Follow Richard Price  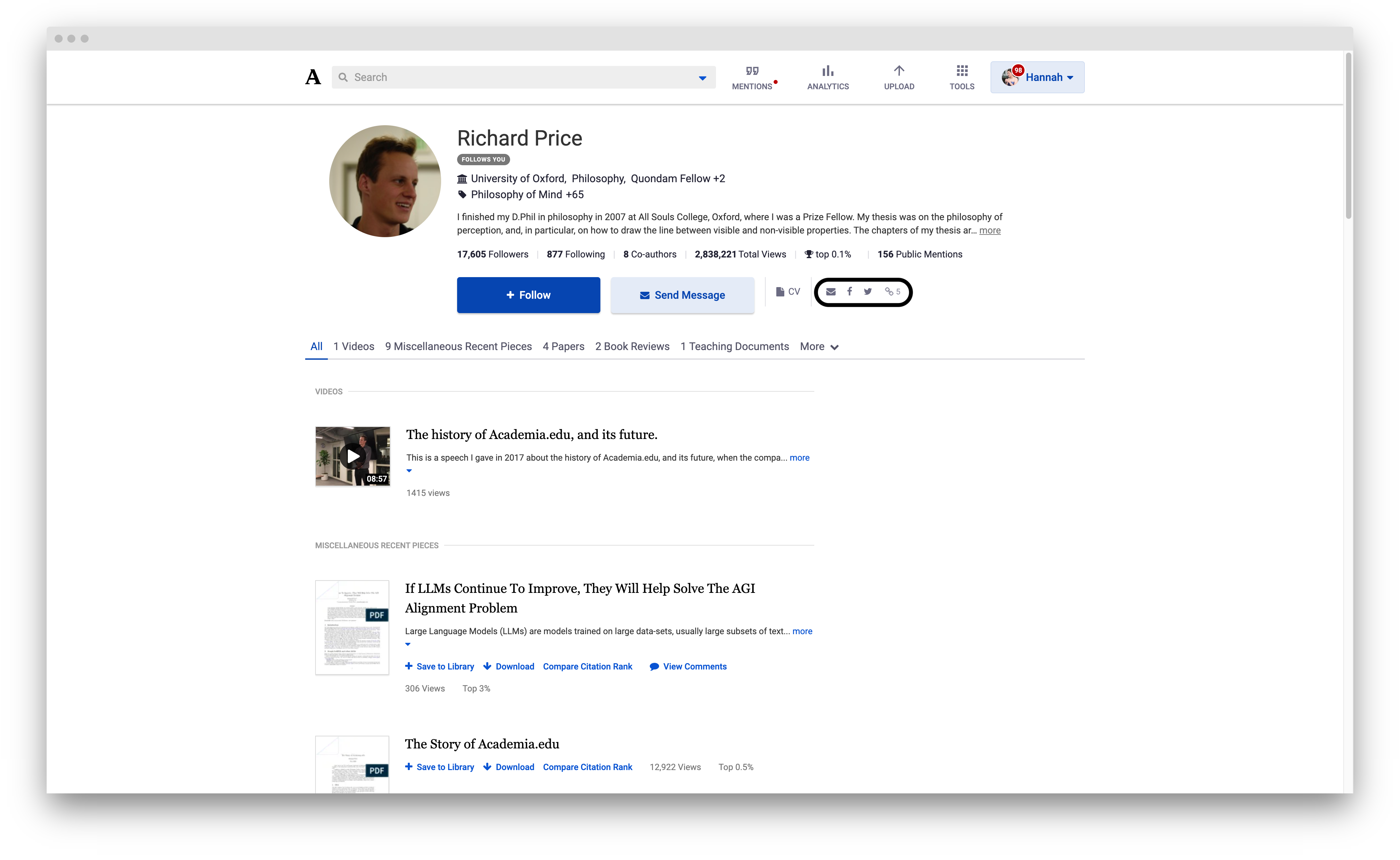coord(528,295)
